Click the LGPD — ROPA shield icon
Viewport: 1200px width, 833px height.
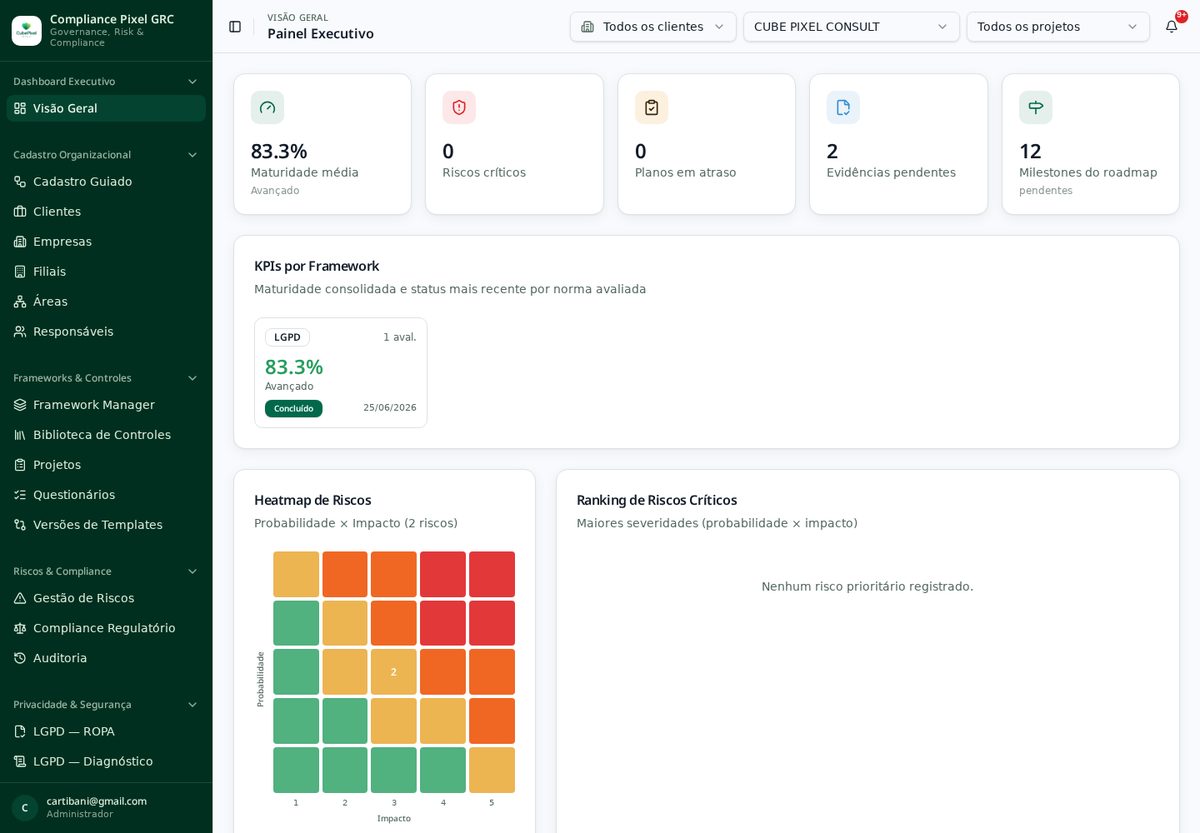20,732
